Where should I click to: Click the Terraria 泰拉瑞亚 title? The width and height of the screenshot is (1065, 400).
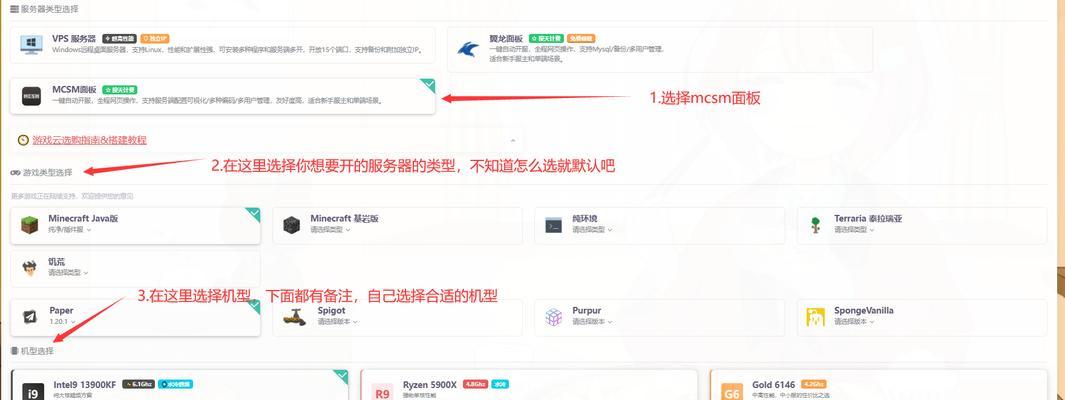(x=868, y=219)
